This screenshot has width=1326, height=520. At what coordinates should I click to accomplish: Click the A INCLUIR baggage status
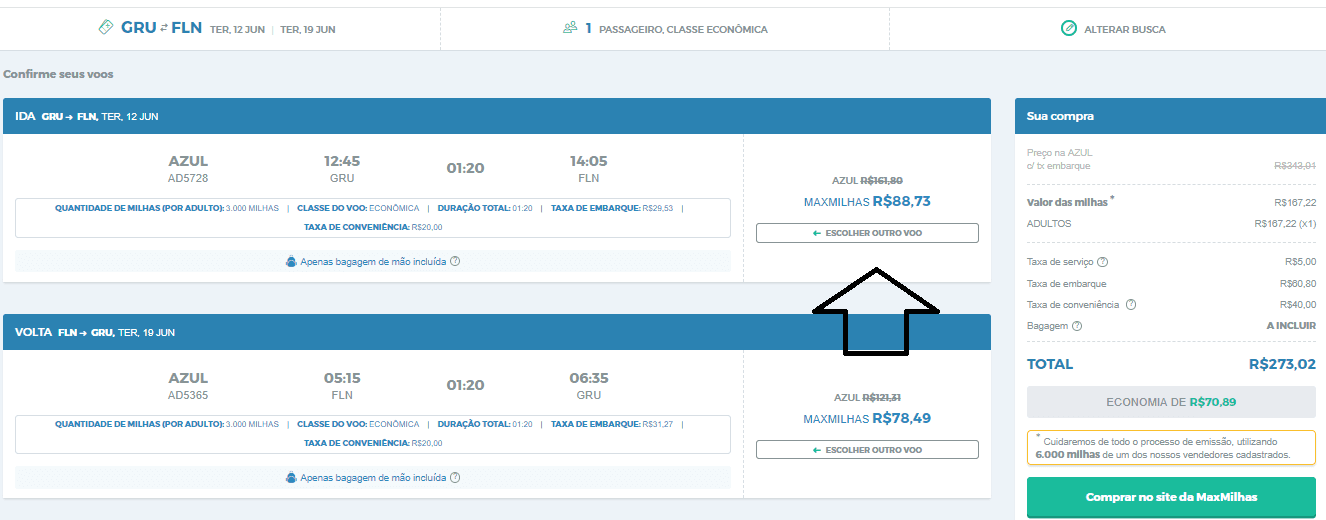click(1290, 326)
